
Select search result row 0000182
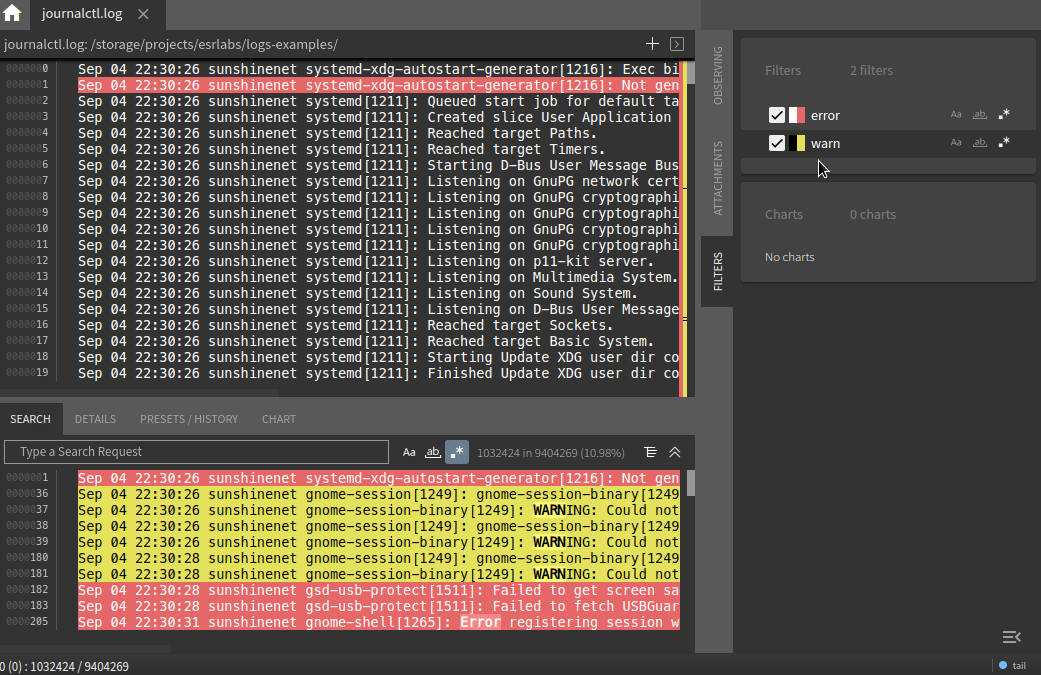[378, 590]
